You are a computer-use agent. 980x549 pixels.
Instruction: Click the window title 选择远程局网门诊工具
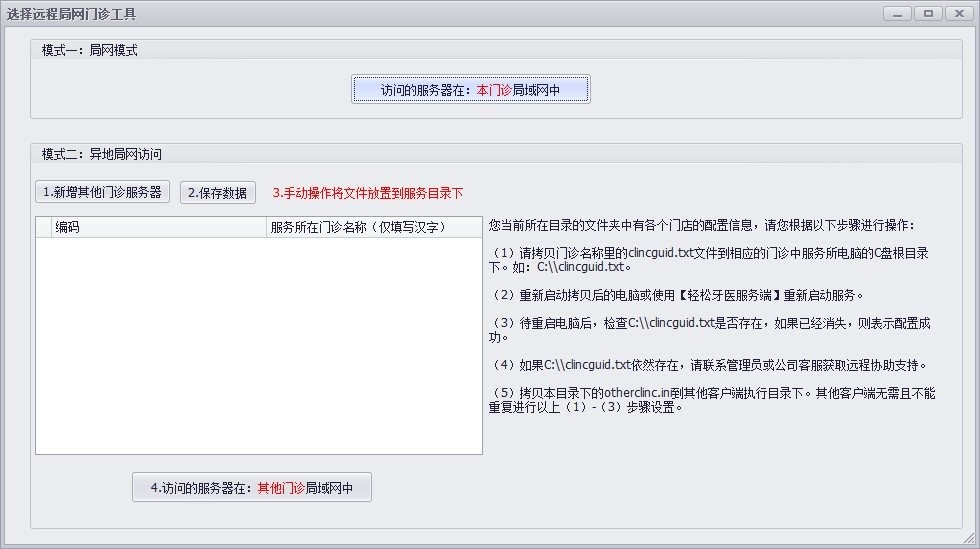72,14
